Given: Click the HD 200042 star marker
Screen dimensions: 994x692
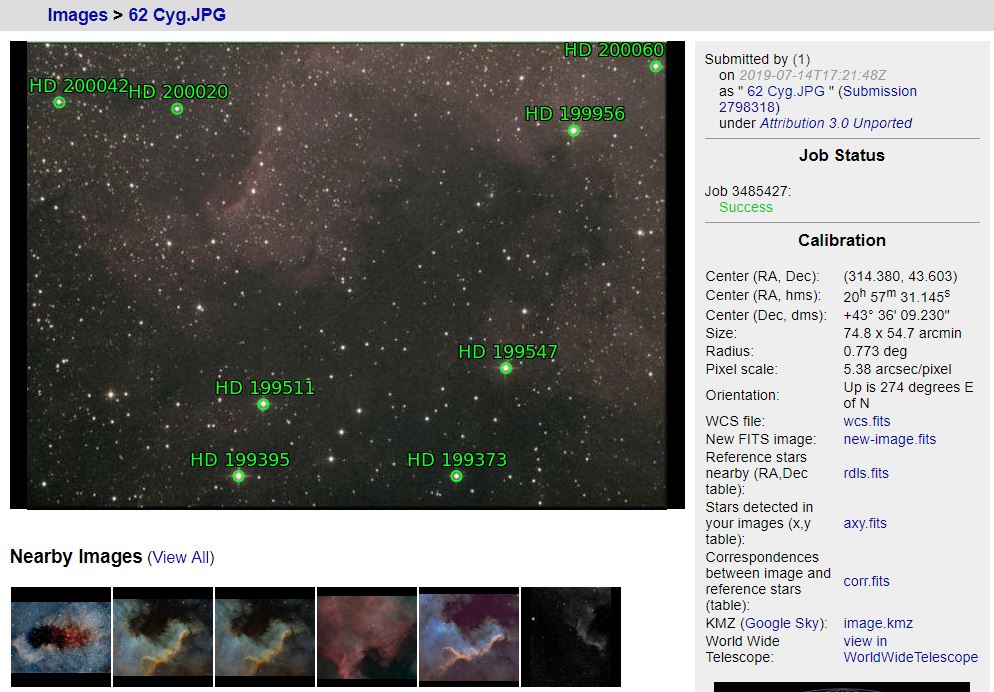Looking at the screenshot, I should [60, 102].
